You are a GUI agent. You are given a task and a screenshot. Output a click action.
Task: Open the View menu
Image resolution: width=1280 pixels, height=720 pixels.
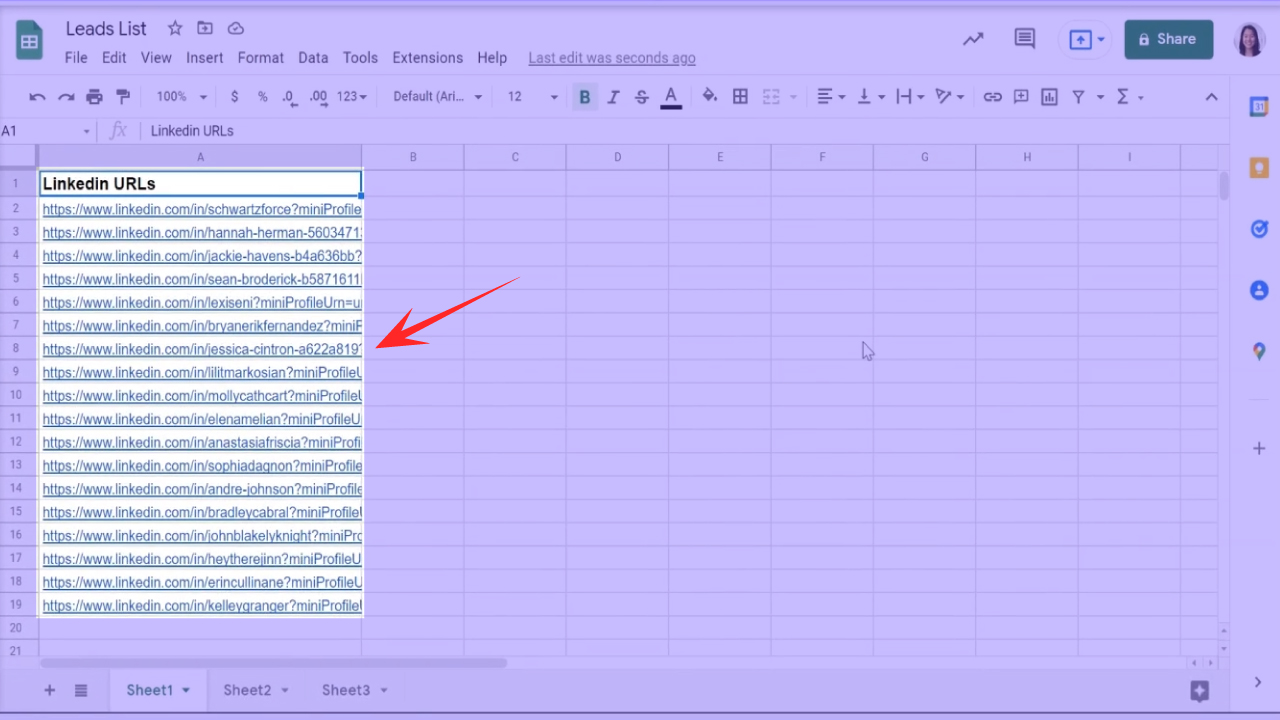click(x=156, y=58)
